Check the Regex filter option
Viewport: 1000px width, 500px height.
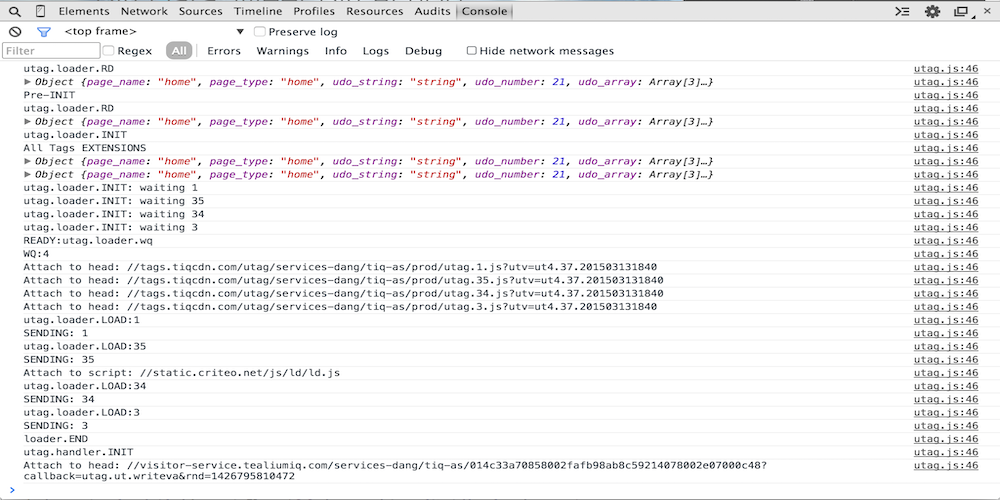(108, 51)
